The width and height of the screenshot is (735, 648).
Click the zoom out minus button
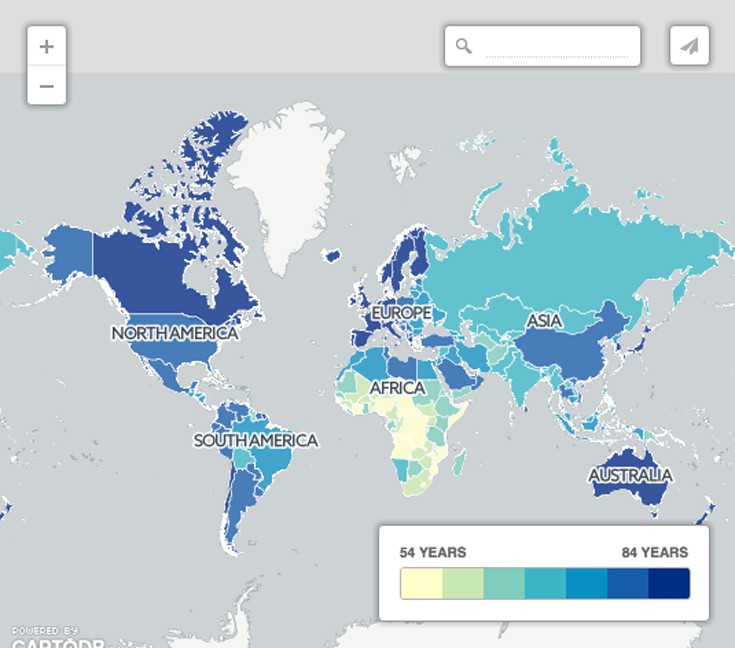pos(46,86)
